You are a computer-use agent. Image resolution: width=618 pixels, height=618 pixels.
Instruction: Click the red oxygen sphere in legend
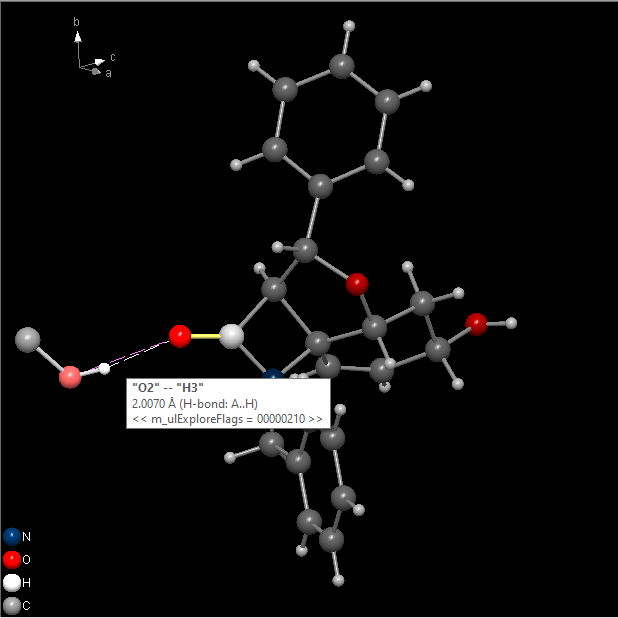coord(12,559)
